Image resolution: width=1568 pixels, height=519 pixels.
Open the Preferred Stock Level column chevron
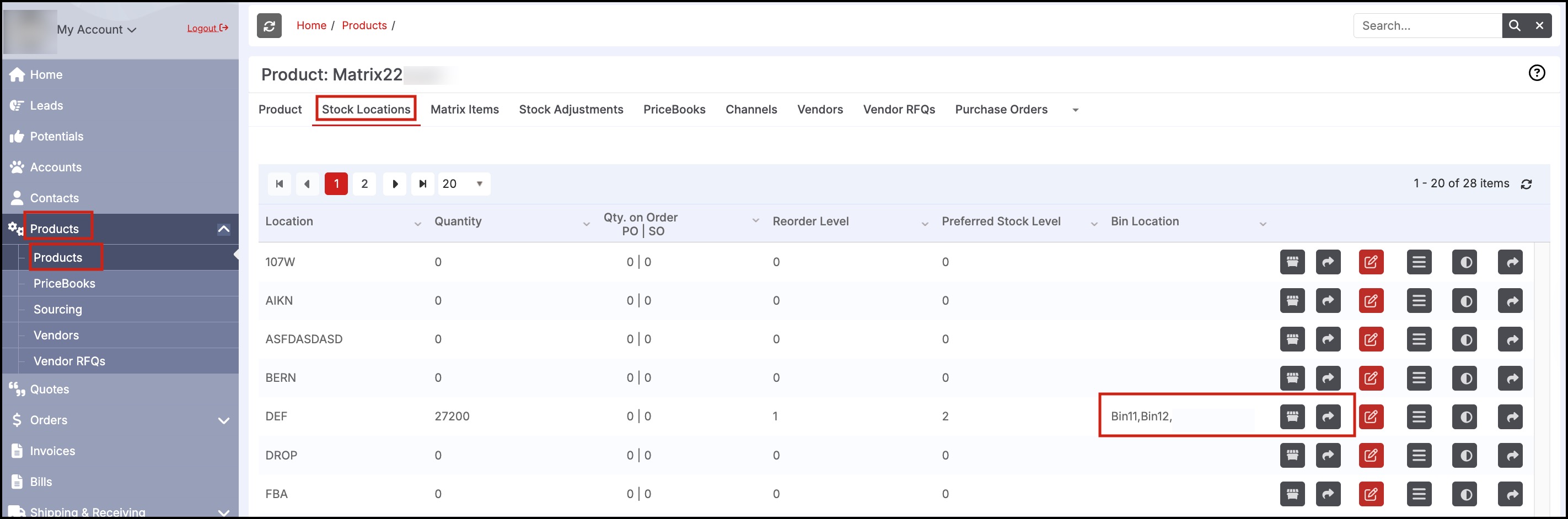[1094, 224]
